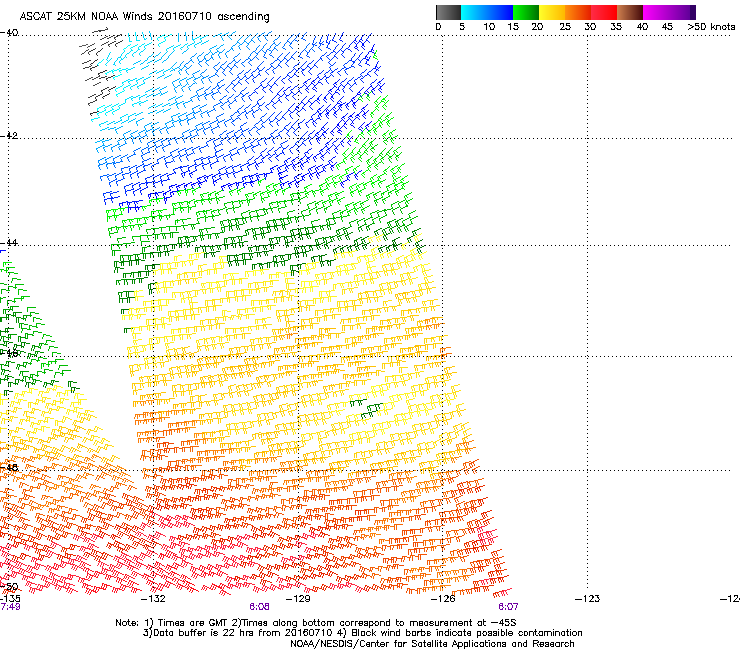
Task: Click the -50 latitude axis label
Action: tap(9, 587)
